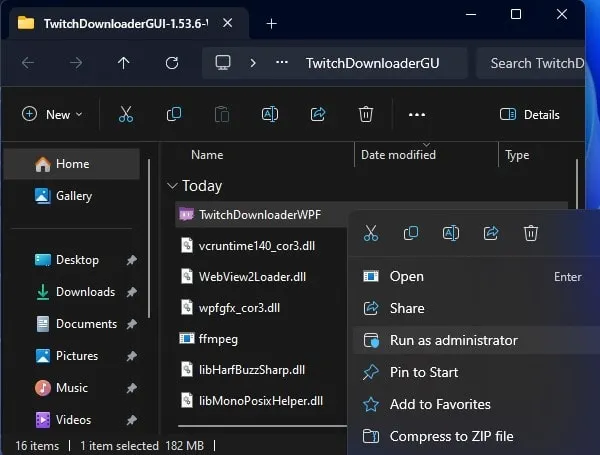
Task: Open a new tab with the plus button
Action: coord(271,24)
